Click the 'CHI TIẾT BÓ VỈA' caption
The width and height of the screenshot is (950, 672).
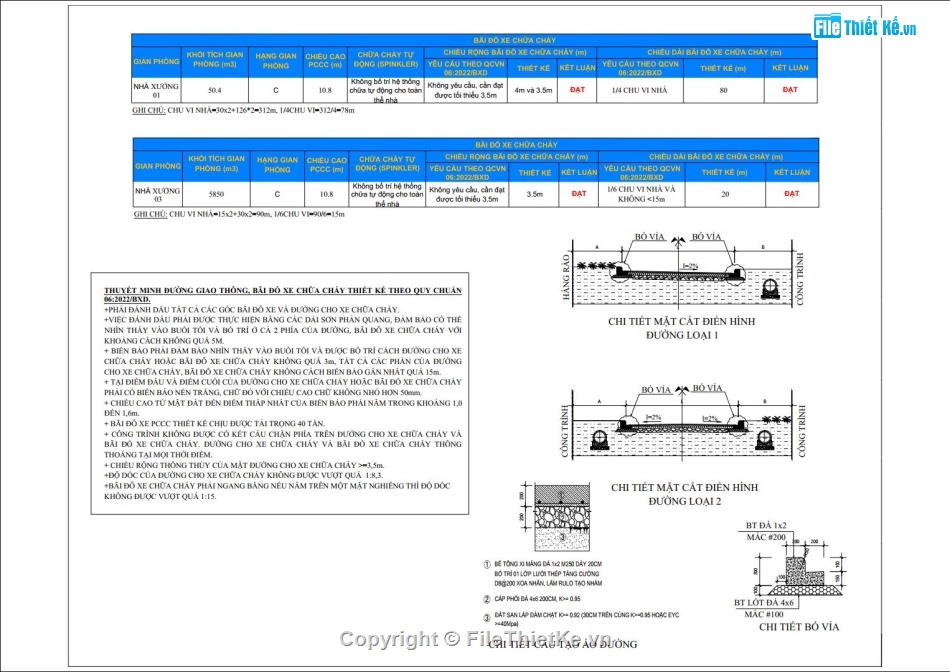pyautogui.click(x=799, y=627)
